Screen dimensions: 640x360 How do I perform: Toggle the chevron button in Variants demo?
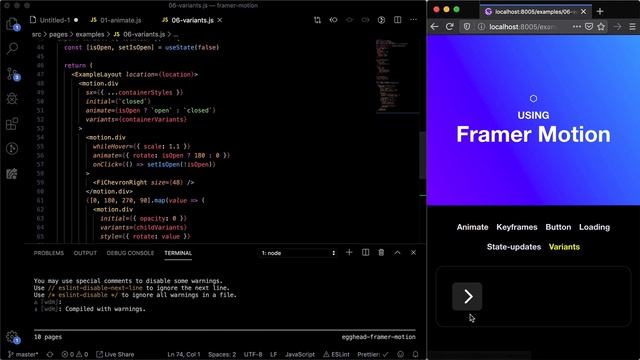click(x=467, y=296)
